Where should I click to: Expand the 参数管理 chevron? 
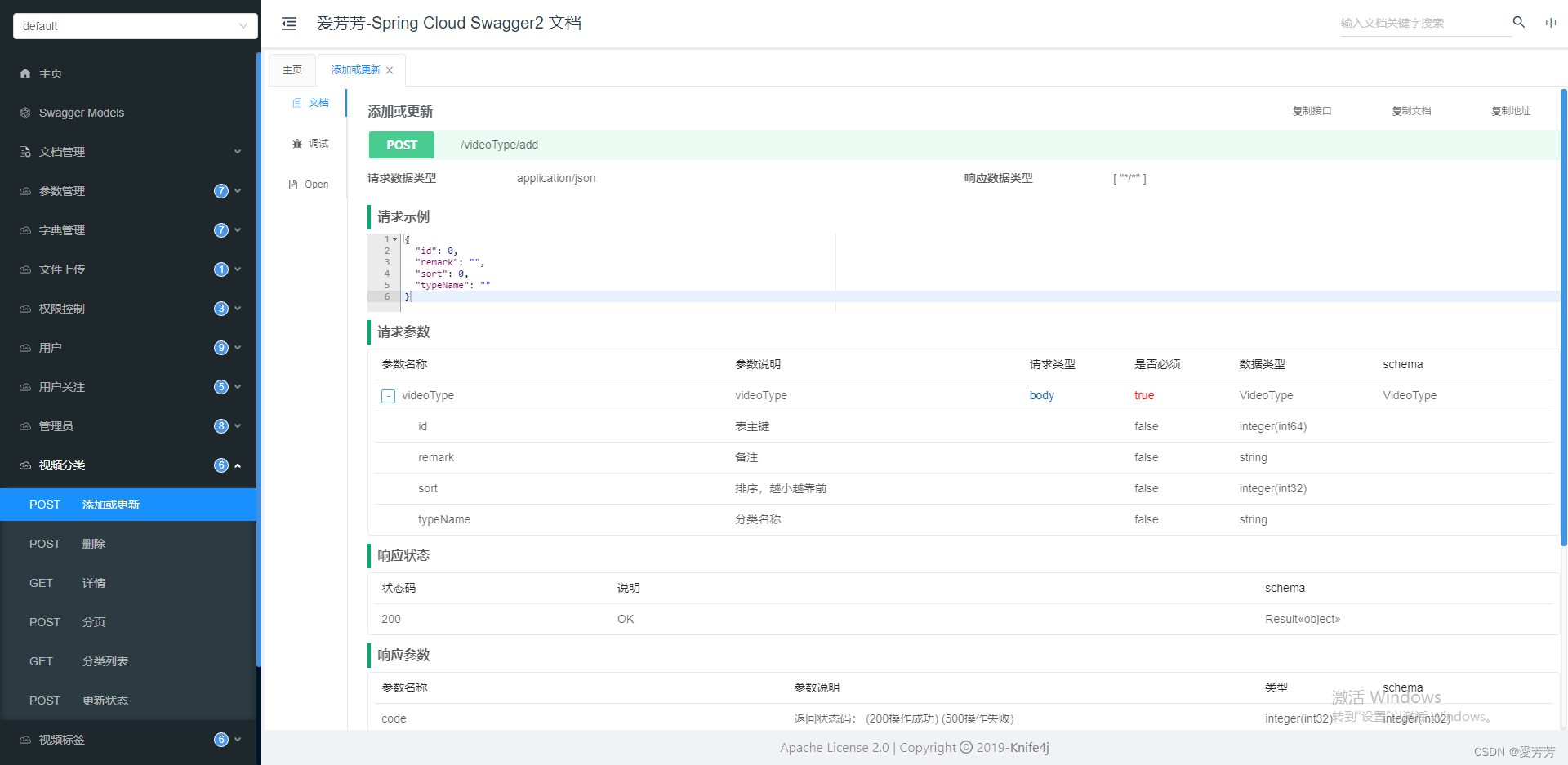pyautogui.click(x=238, y=191)
